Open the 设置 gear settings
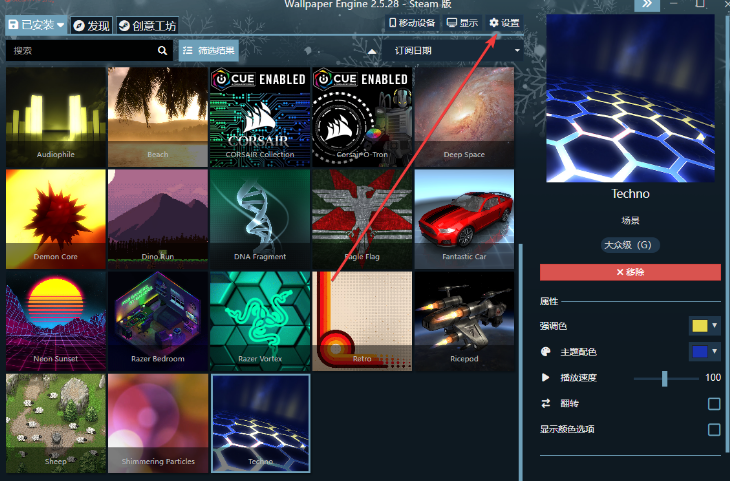 [504, 23]
